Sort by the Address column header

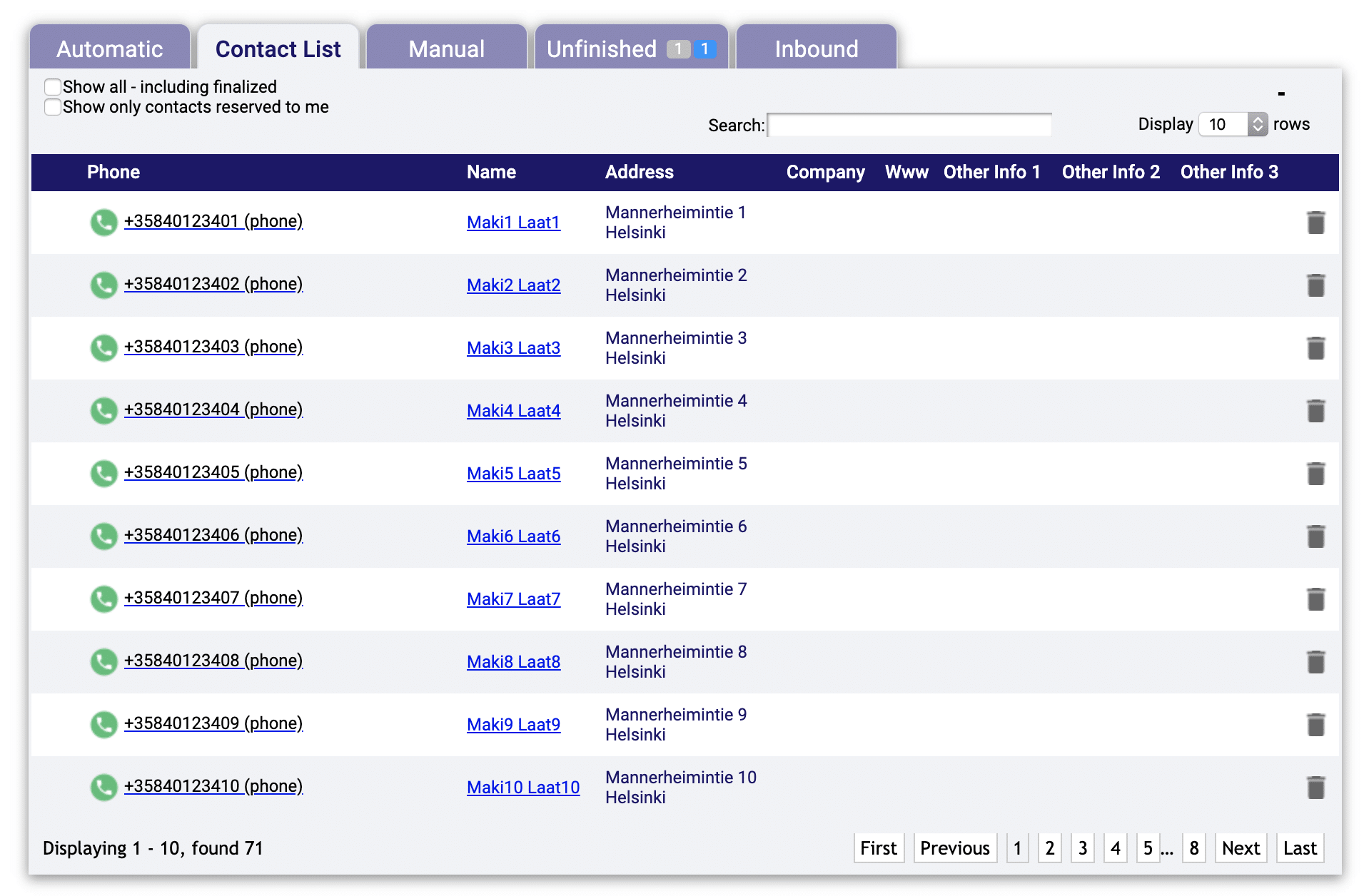(x=640, y=172)
